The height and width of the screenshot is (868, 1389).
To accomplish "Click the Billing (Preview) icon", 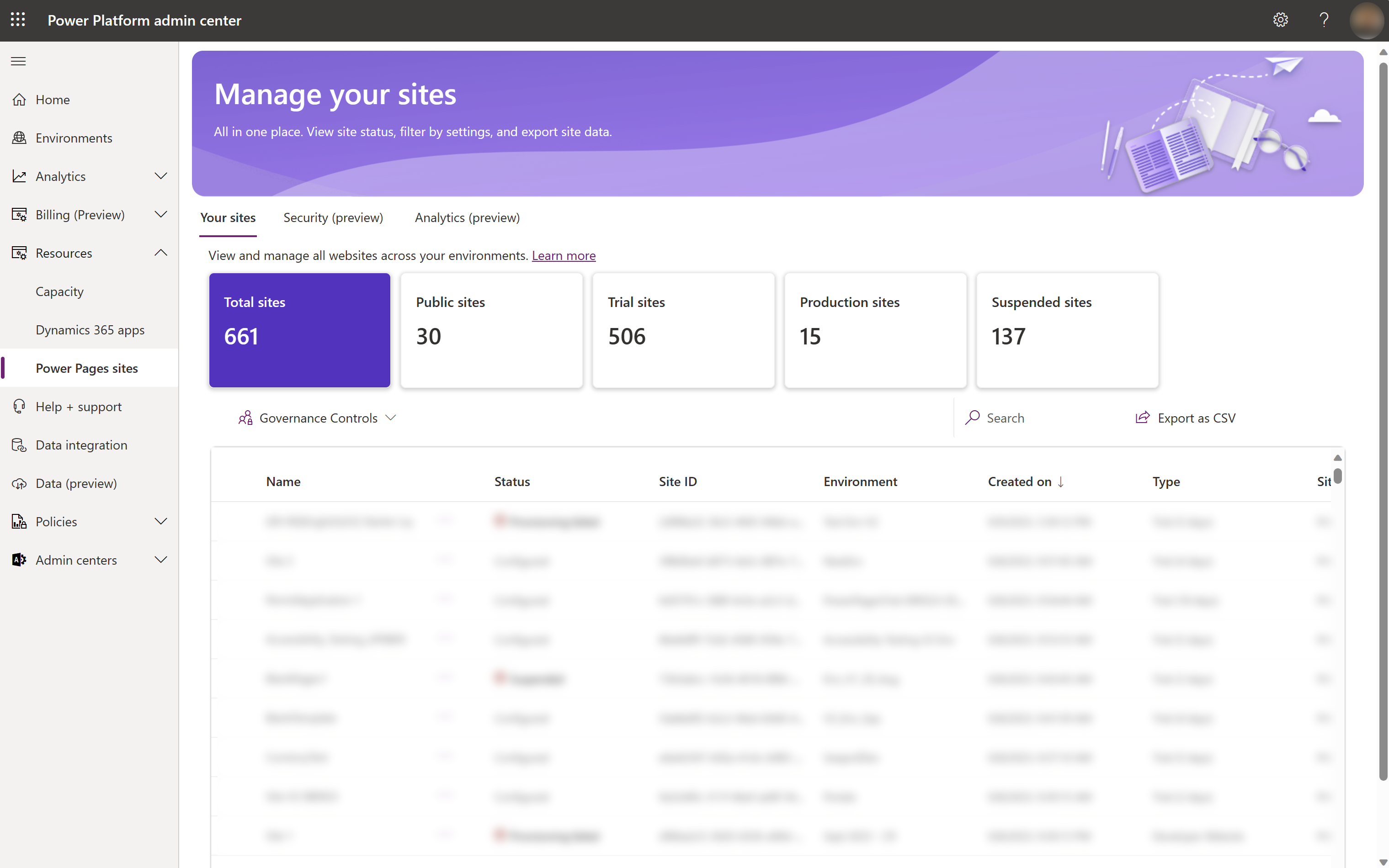I will [19, 214].
